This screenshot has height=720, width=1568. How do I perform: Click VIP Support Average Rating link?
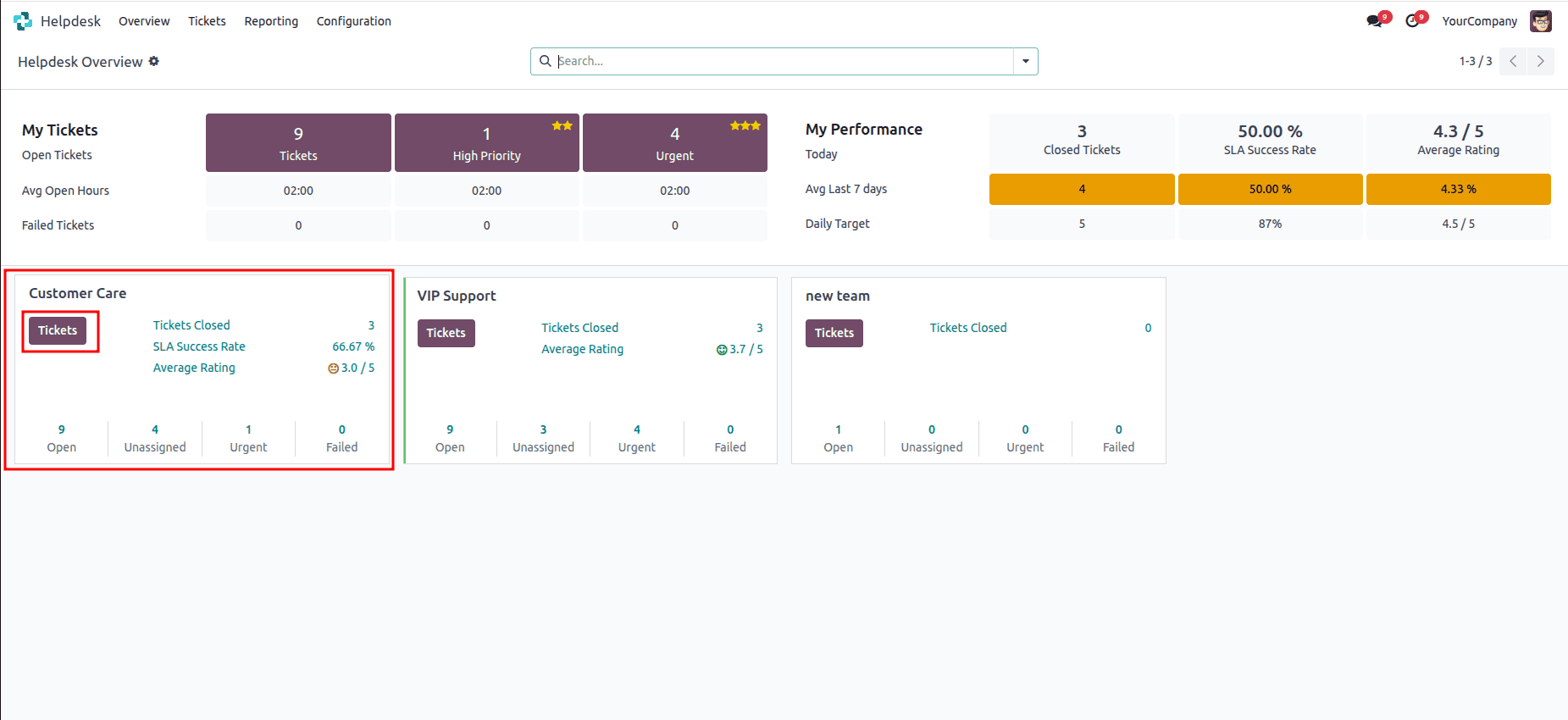coord(582,349)
